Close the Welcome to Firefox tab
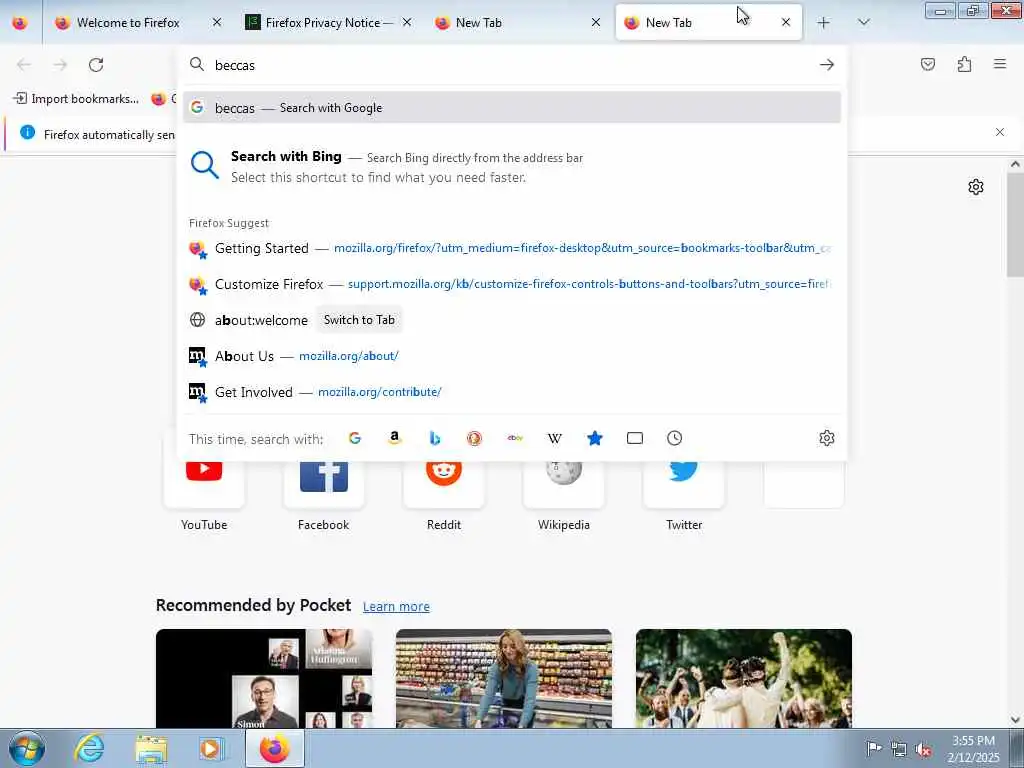 point(217,22)
